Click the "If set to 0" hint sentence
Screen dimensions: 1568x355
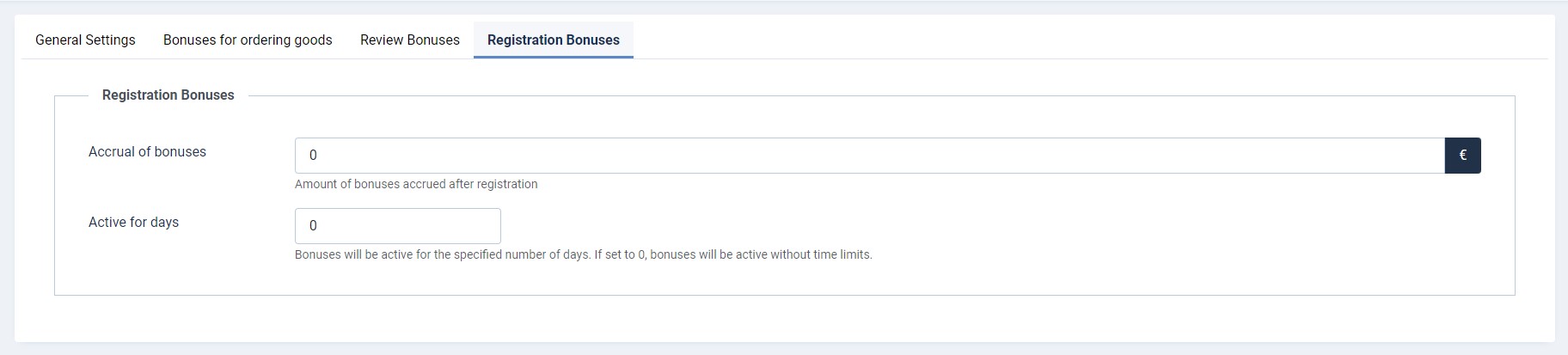(x=732, y=254)
